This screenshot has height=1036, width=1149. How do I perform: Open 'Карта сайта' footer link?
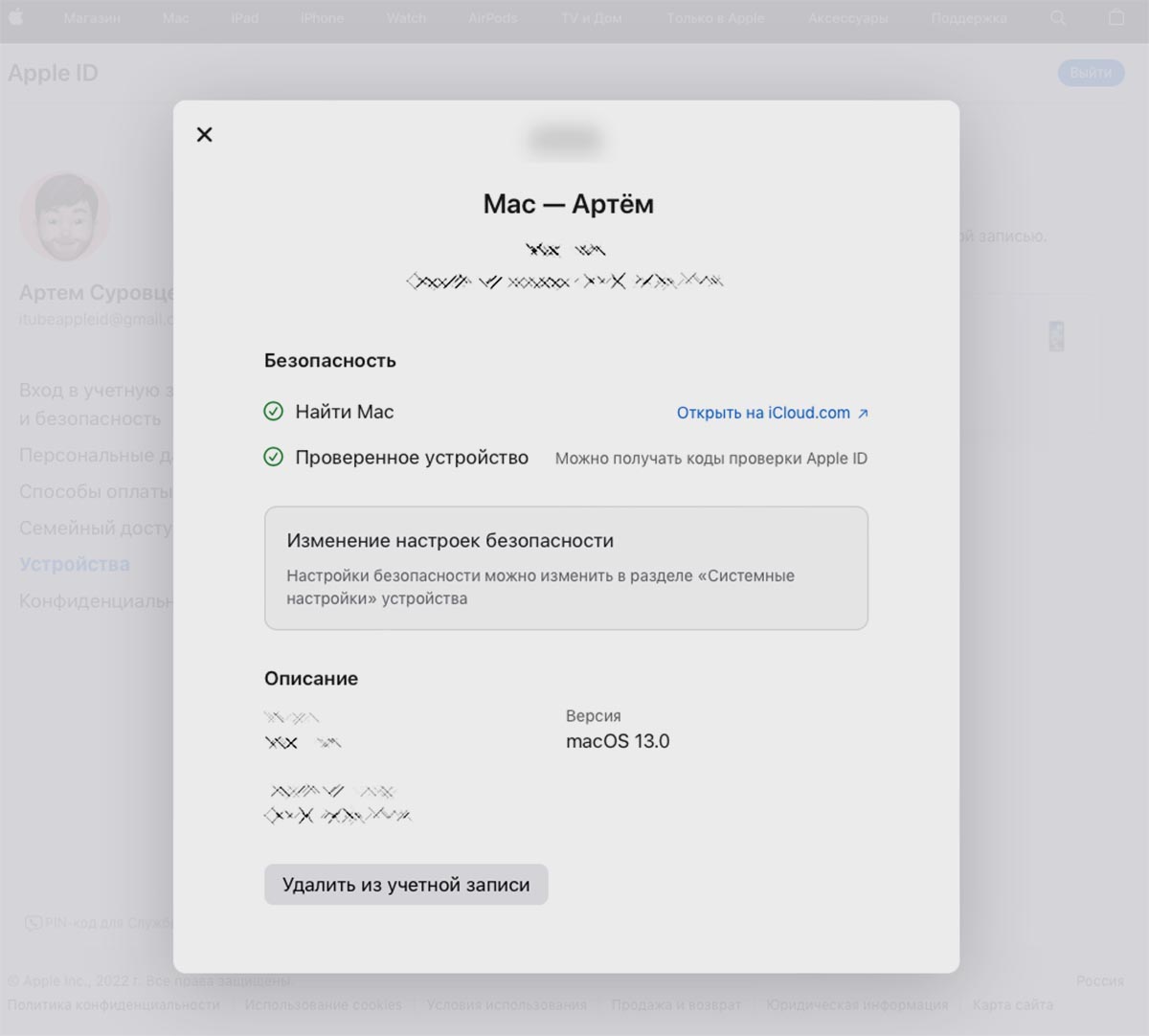(1013, 1005)
